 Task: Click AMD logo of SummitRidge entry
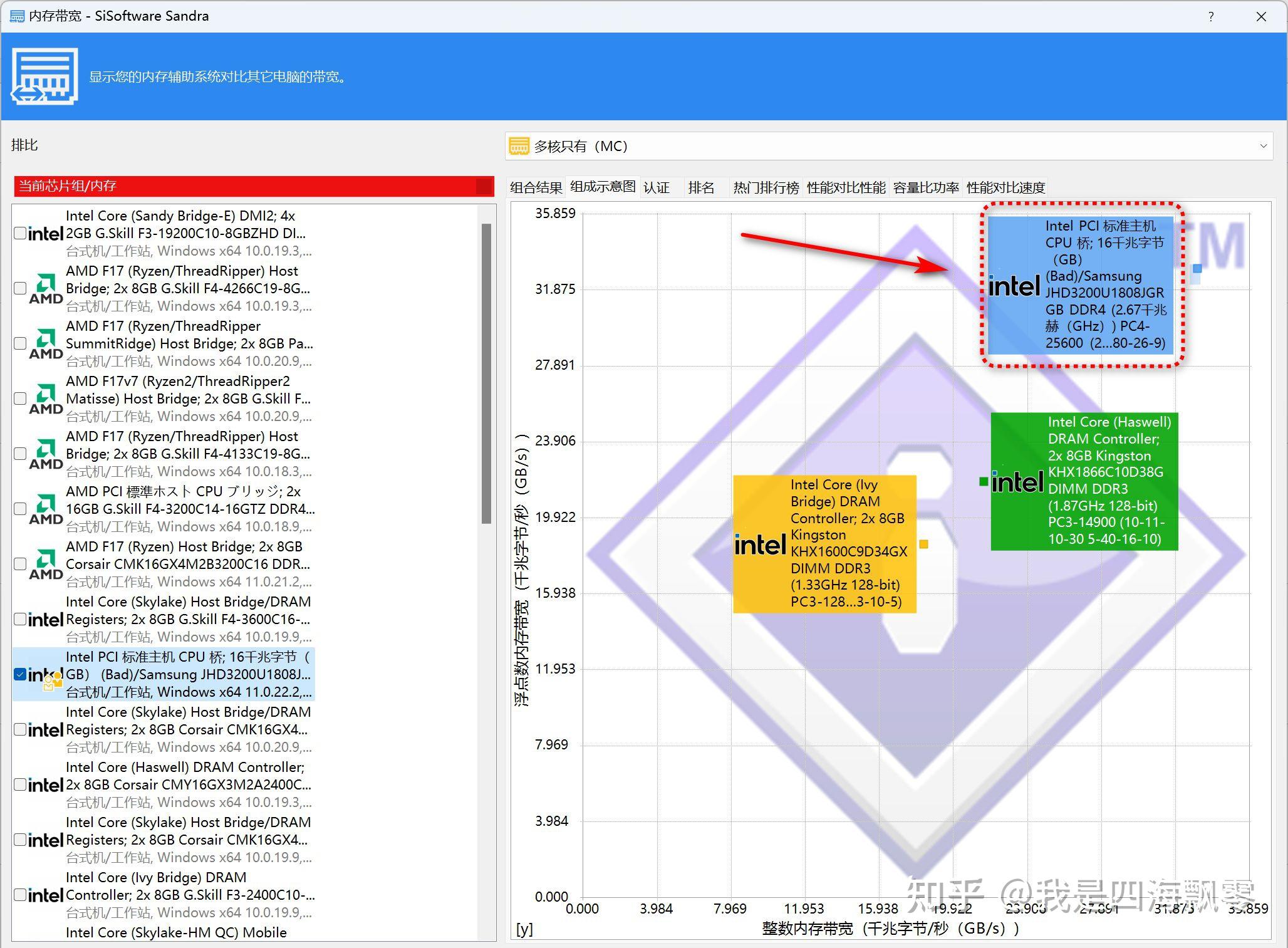tap(46, 344)
